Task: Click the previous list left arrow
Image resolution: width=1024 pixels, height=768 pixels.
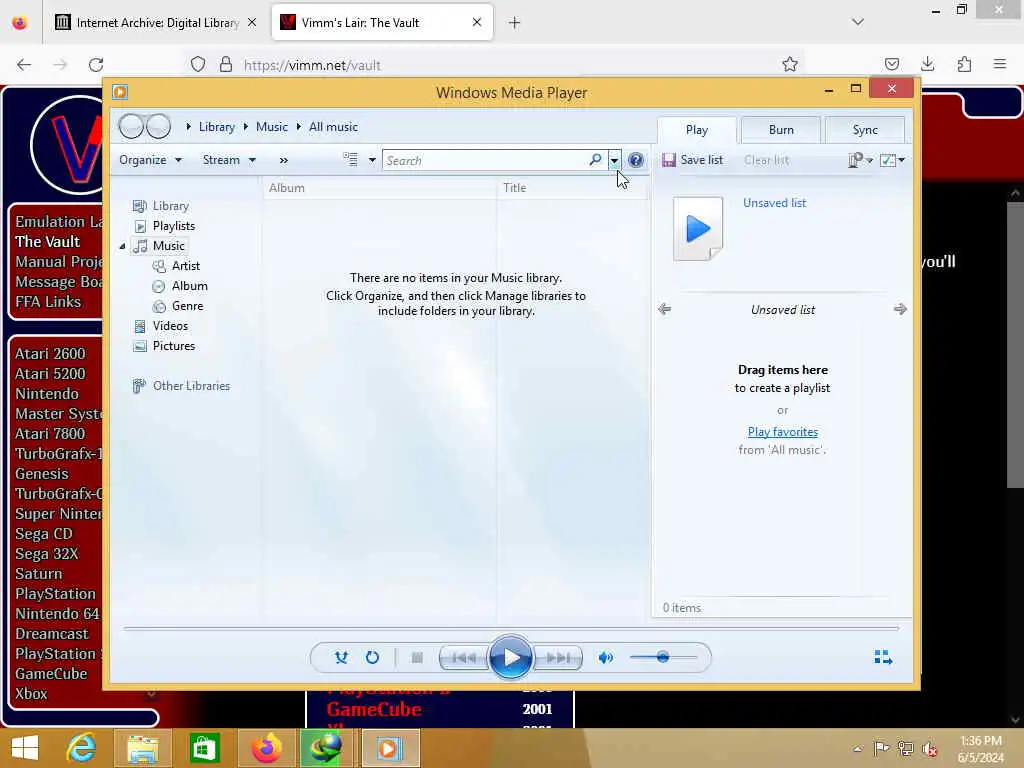Action: coord(665,309)
